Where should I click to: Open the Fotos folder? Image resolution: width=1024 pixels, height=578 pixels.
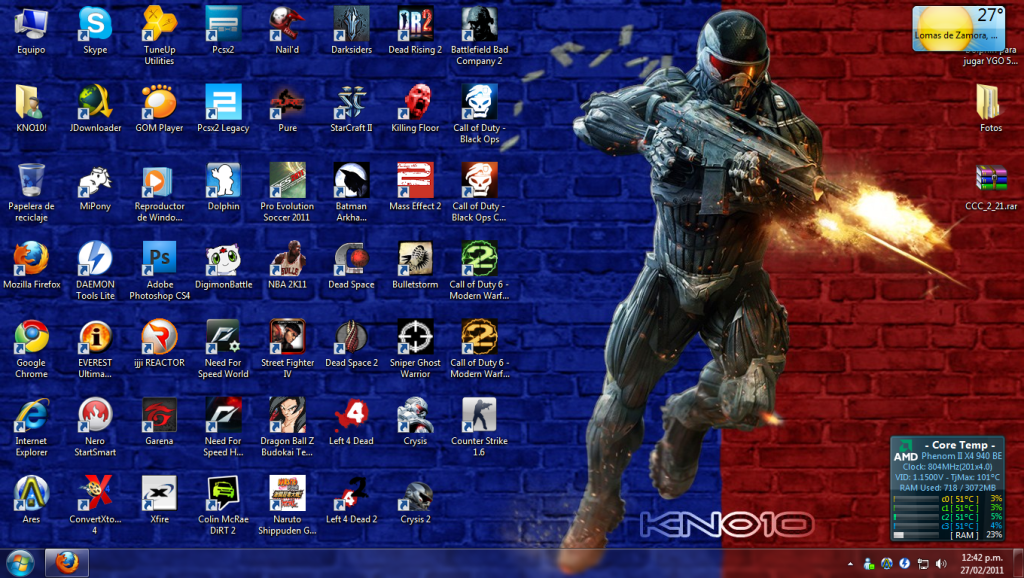[x=991, y=109]
